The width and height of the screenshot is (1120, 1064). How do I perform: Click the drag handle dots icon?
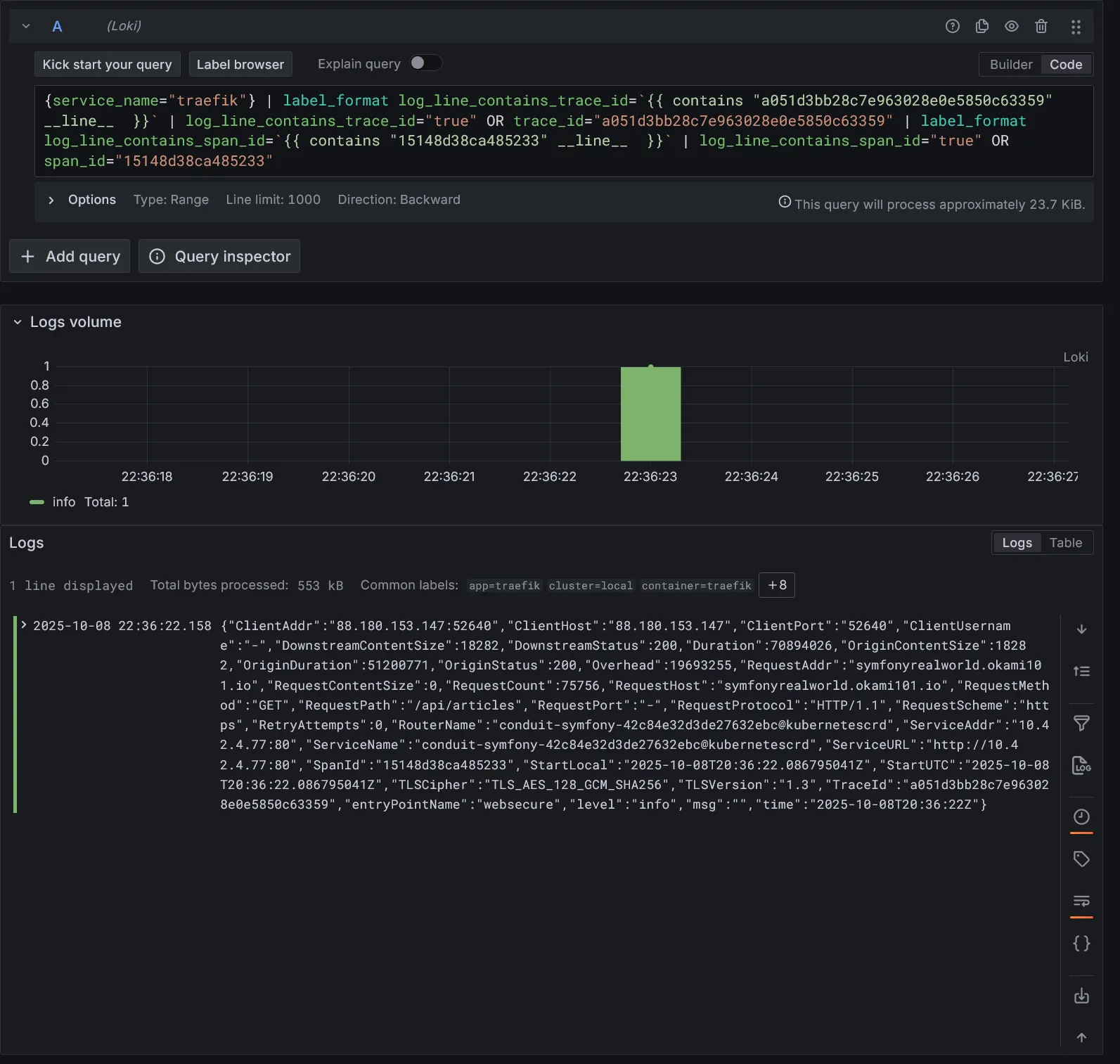(x=1075, y=27)
